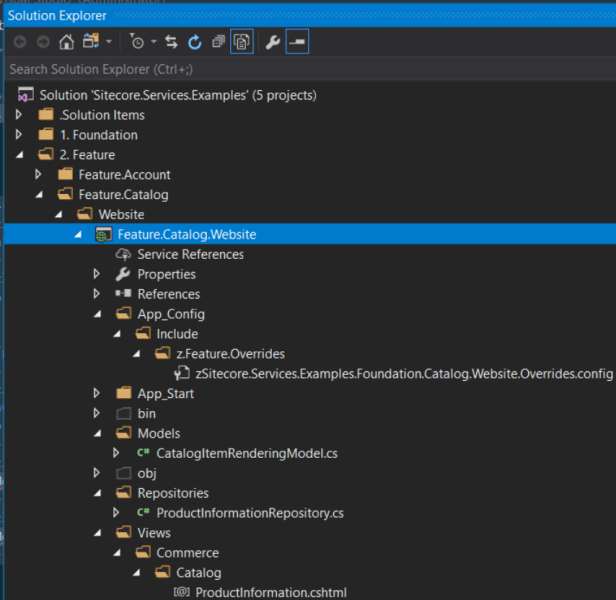Click the Feature.Catalog.Website web project icon
The height and width of the screenshot is (600, 616).
coord(104,235)
